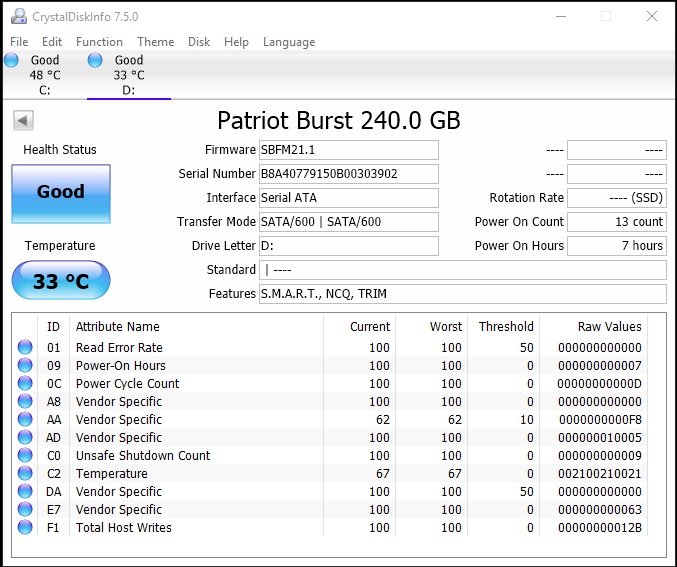Screen dimensions: 677x567
Task: Click the Power Cycle Count attribute name
Action: [x=127, y=383]
